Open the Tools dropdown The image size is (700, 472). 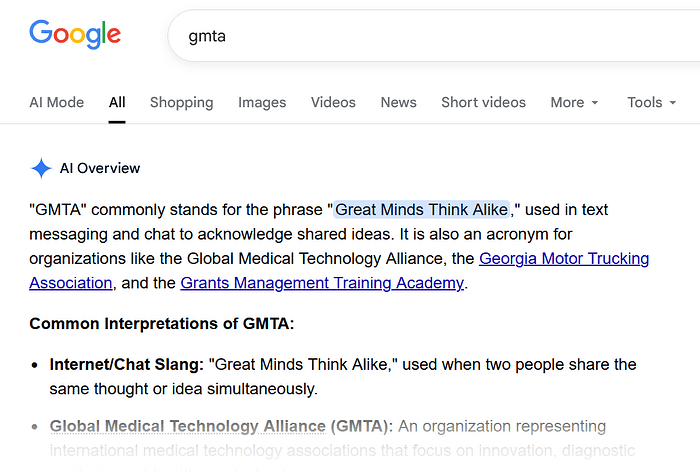[651, 102]
